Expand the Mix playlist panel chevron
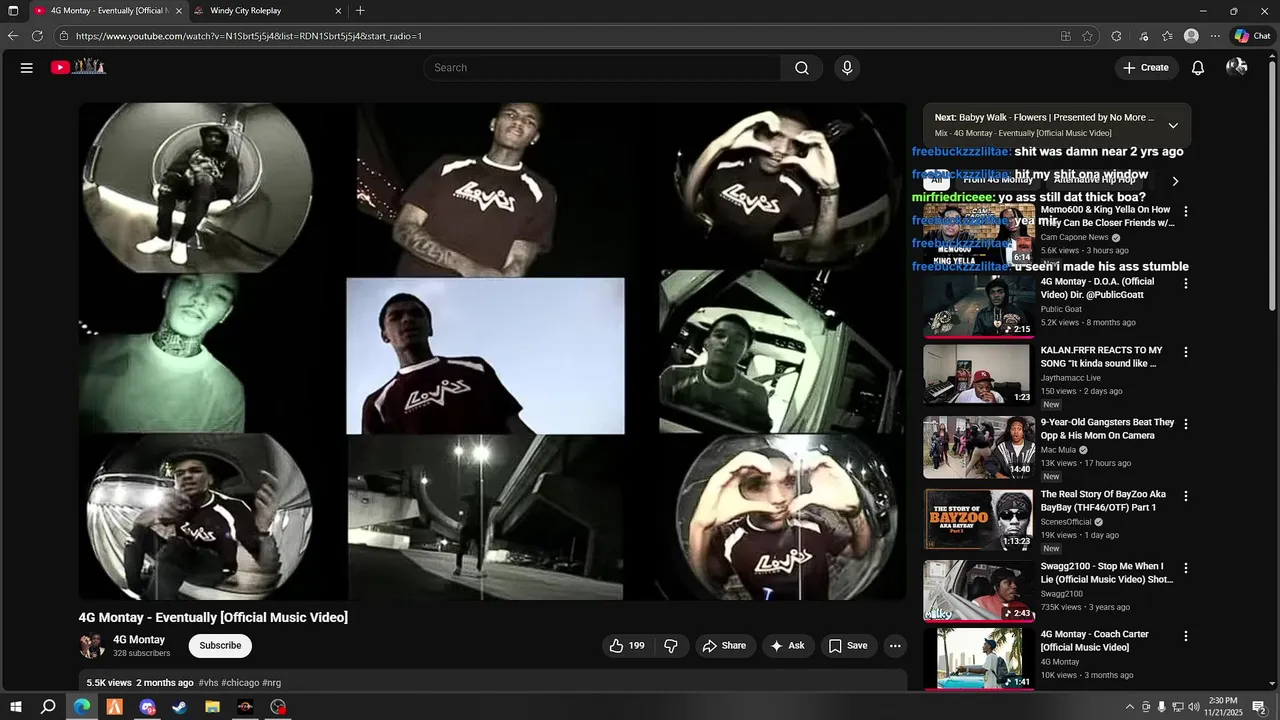Image resolution: width=1280 pixels, height=720 pixels. point(1173,126)
